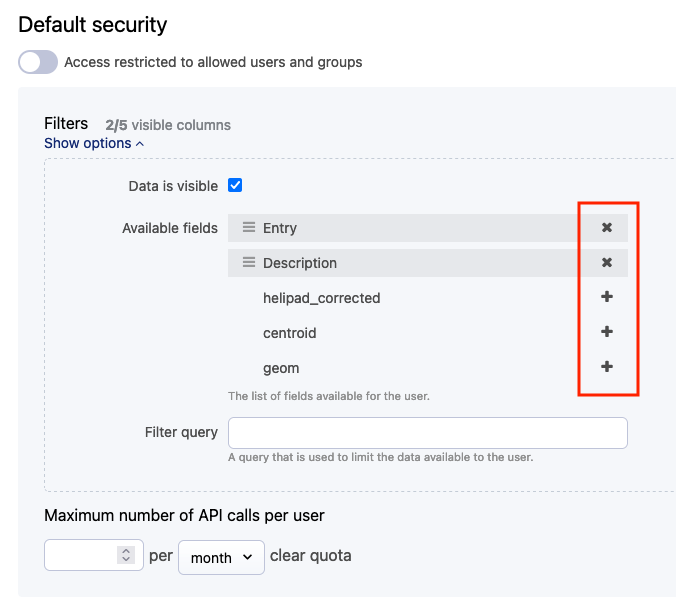This screenshot has width=676, height=612.
Task: Open the month period dropdown
Action: pyautogui.click(x=221, y=557)
